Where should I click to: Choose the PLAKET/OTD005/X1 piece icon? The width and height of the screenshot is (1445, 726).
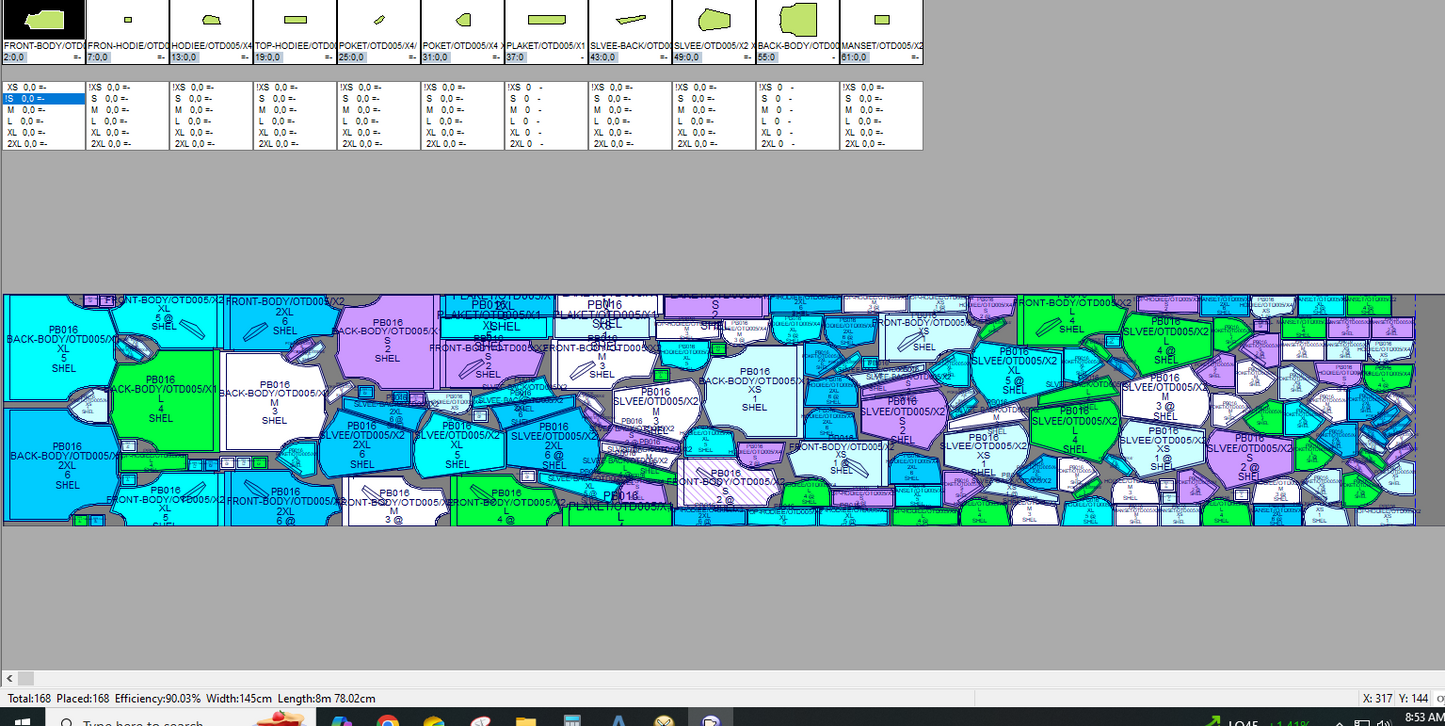tap(546, 20)
